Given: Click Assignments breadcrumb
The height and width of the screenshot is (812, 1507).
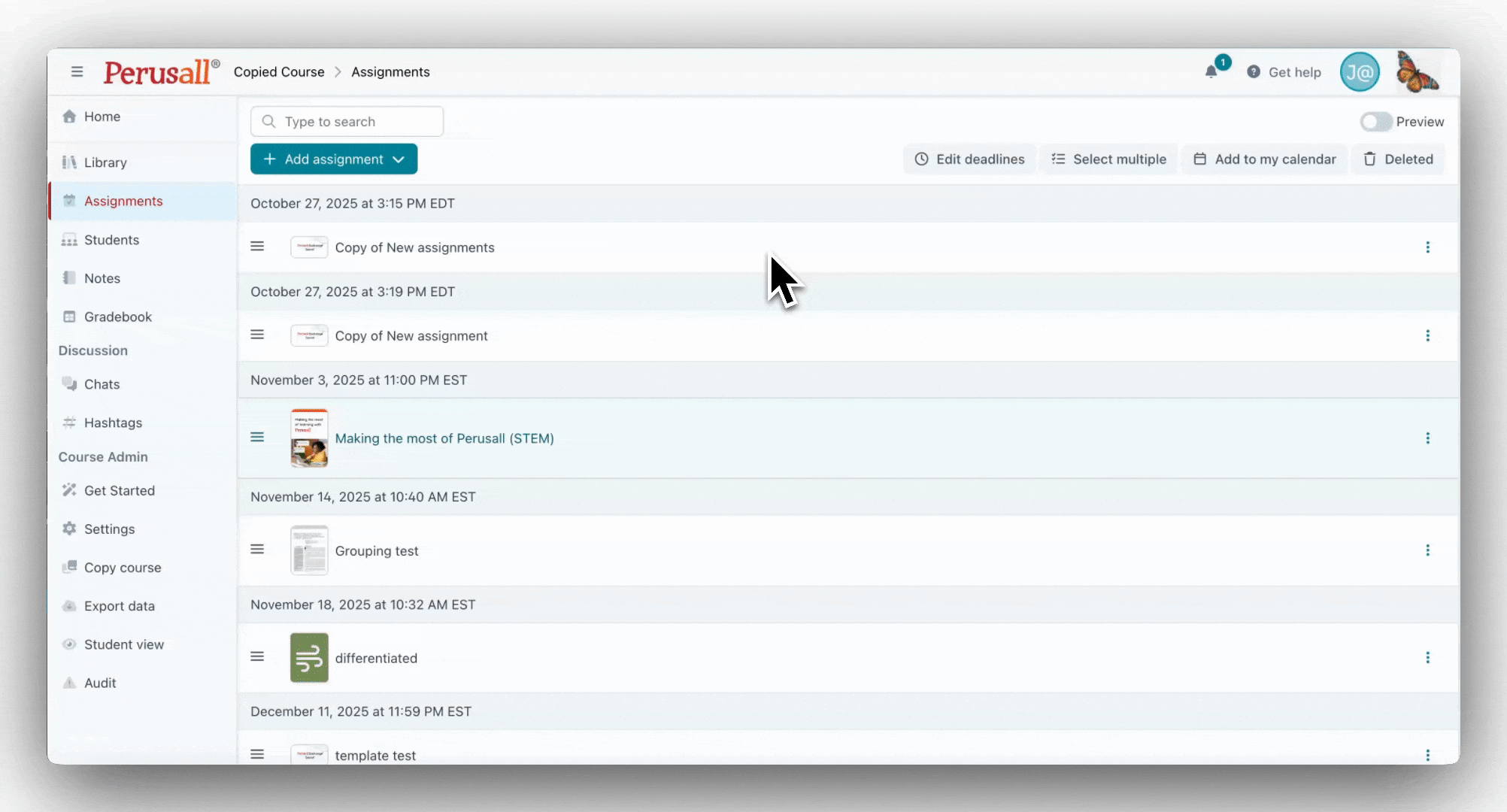Looking at the screenshot, I should point(390,72).
